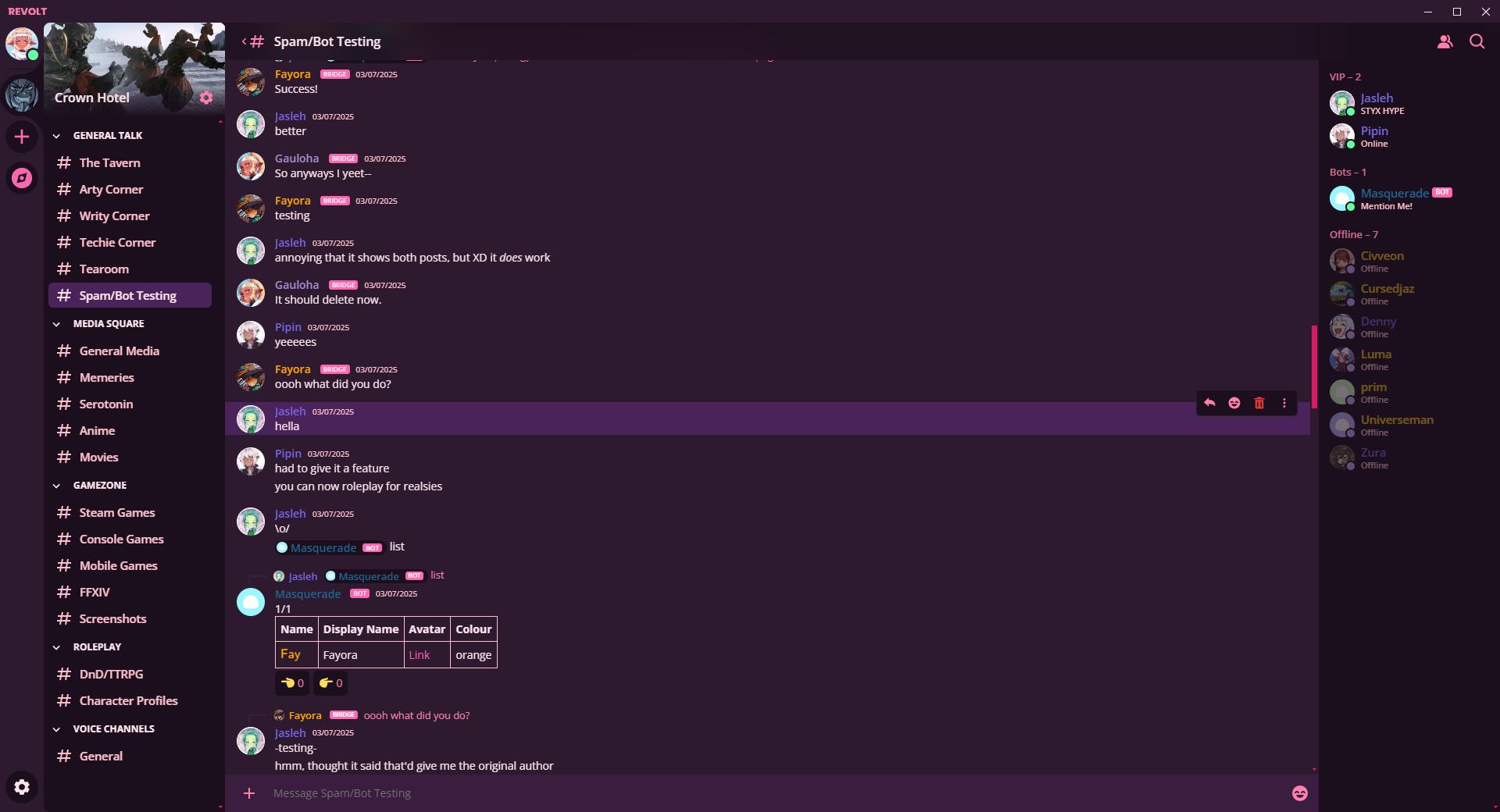The height and width of the screenshot is (812, 1500).
Task: Click the add server plus button
Action: pyautogui.click(x=22, y=137)
